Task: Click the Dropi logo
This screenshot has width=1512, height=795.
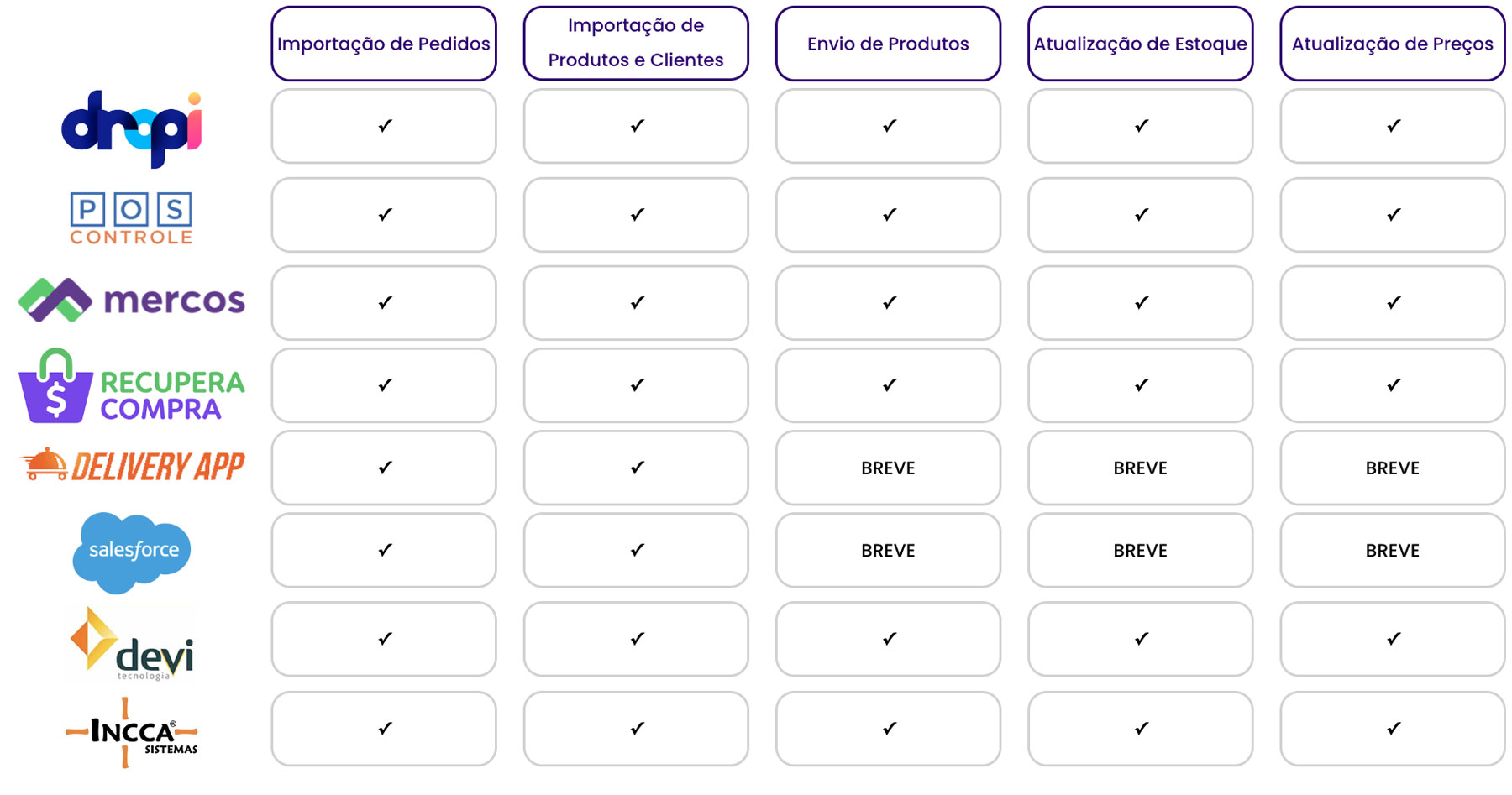Action: click(x=132, y=128)
